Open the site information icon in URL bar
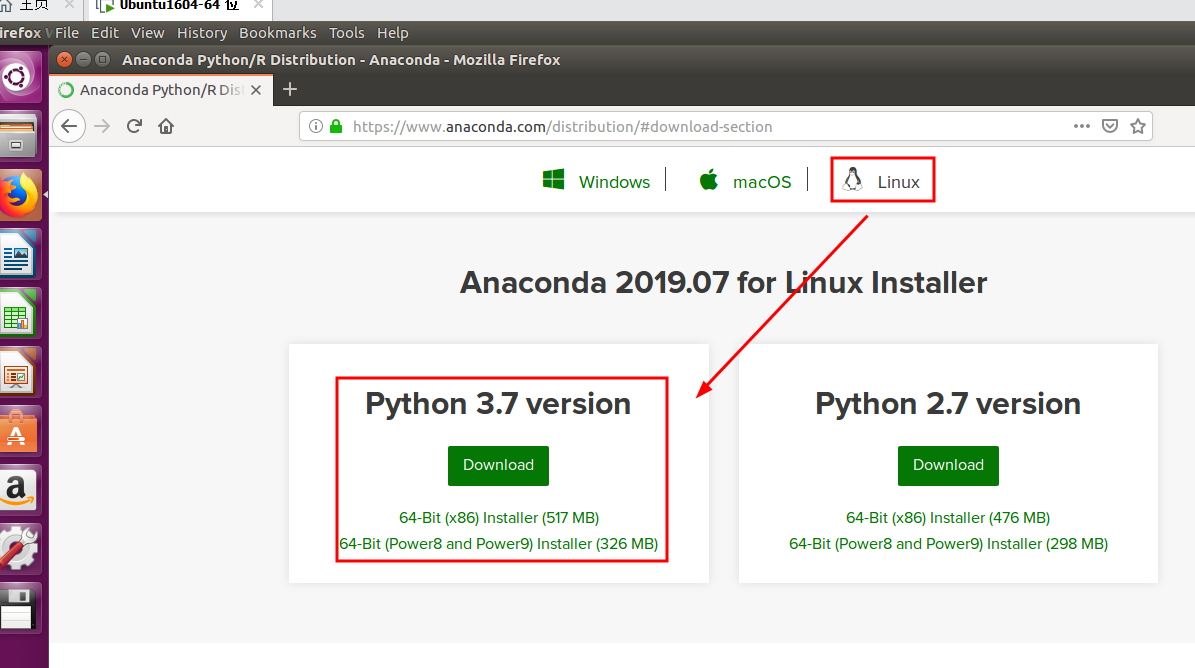Viewport: 1195px width, 668px height. (x=316, y=126)
